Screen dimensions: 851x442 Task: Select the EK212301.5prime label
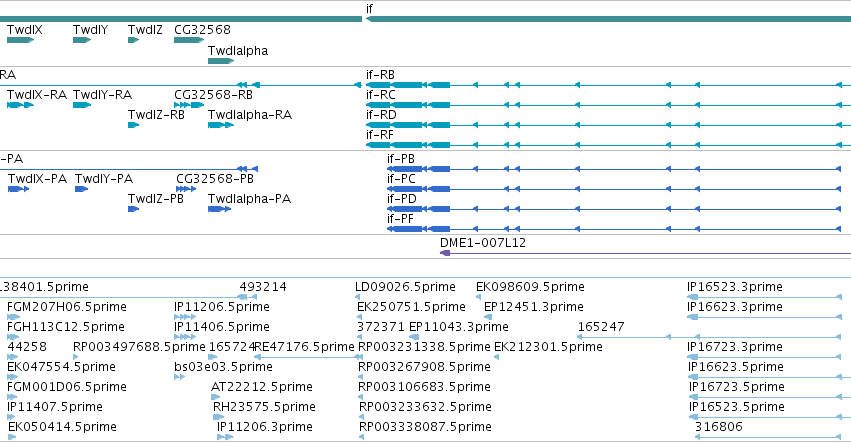click(548, 348)
